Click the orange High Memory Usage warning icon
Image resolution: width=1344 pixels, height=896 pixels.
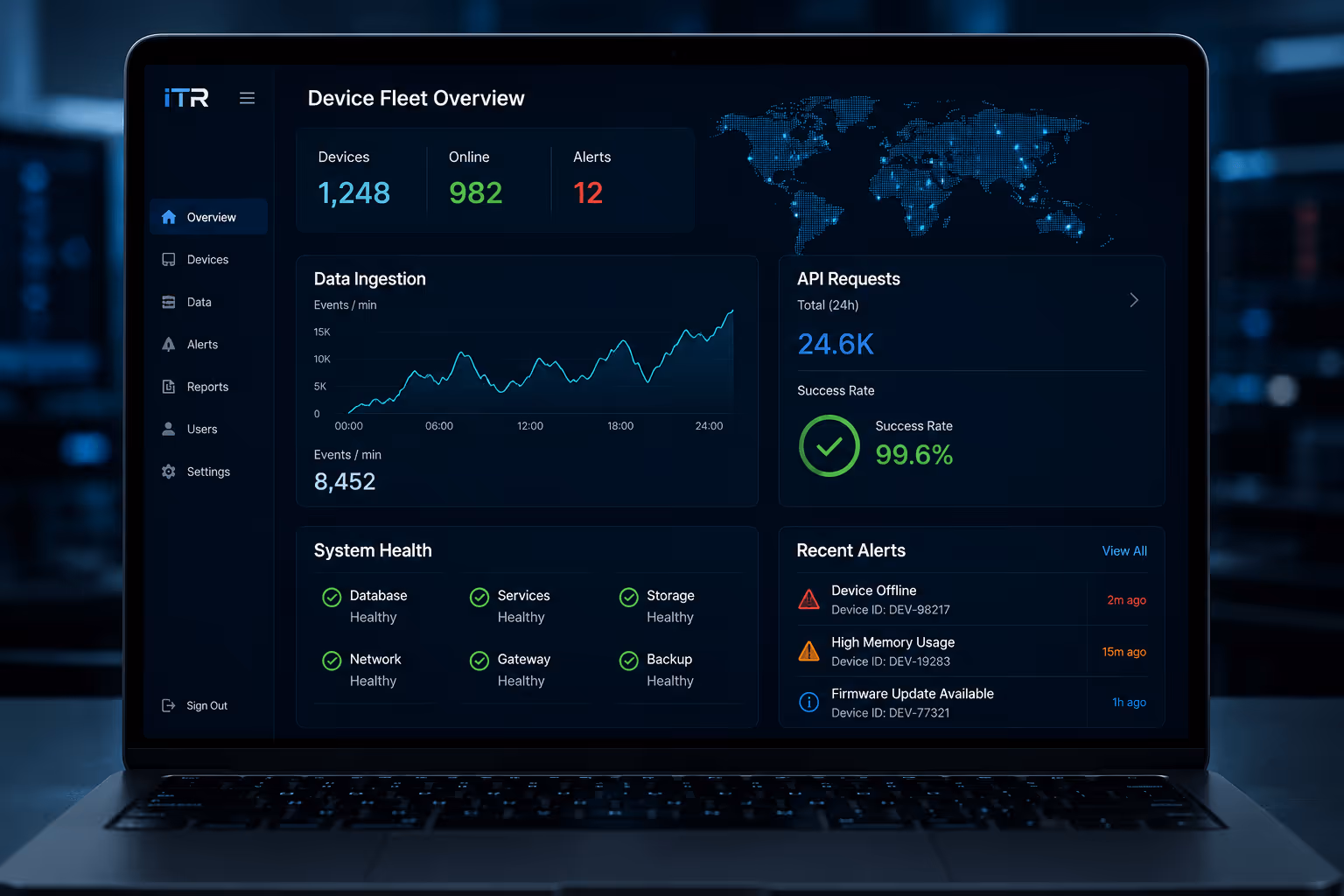click(809, 651)
